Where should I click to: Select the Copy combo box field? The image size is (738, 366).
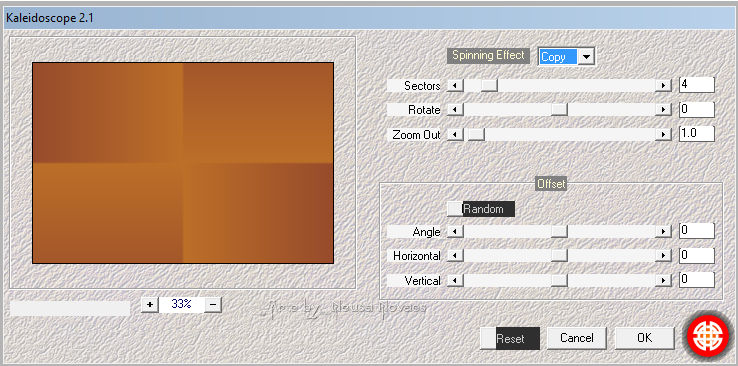tap(558, 57)
